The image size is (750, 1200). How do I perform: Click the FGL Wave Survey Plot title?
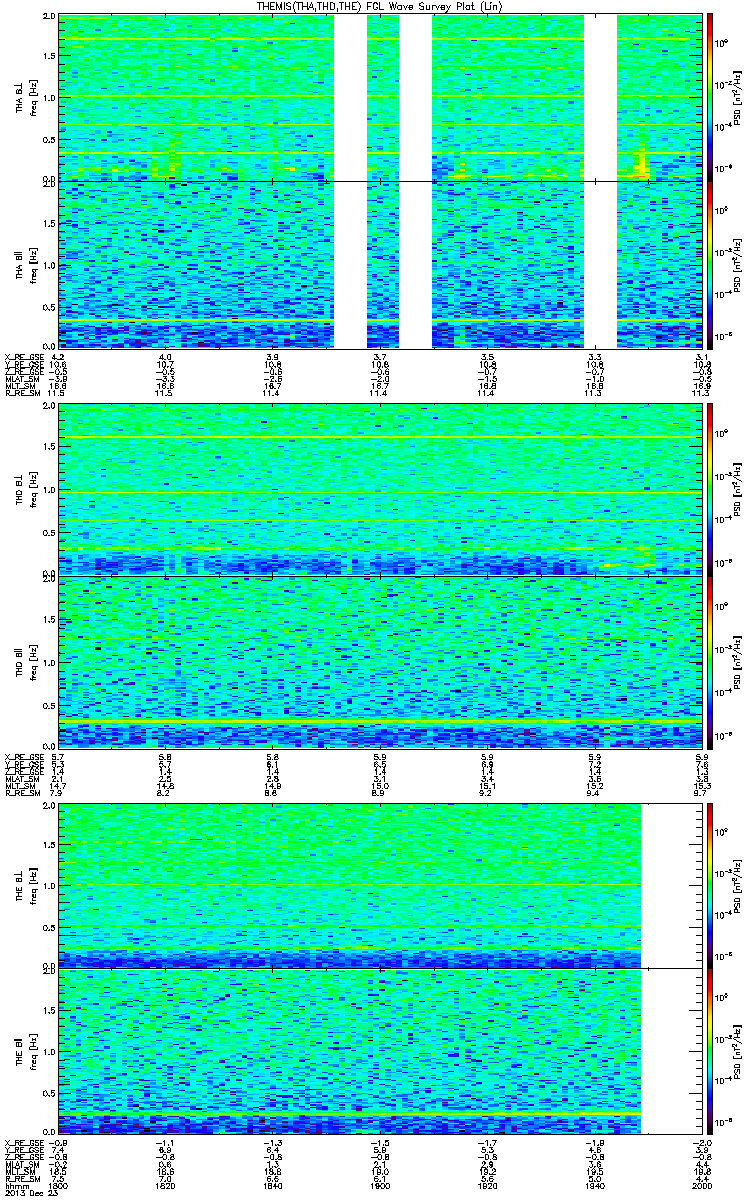pos(379,7)
